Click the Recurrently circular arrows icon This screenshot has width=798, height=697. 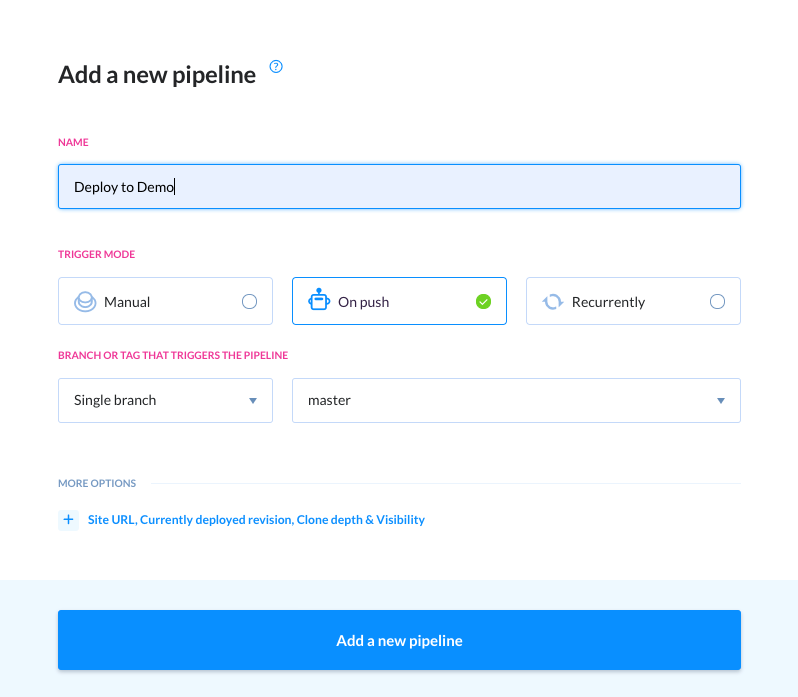(553, 302)
